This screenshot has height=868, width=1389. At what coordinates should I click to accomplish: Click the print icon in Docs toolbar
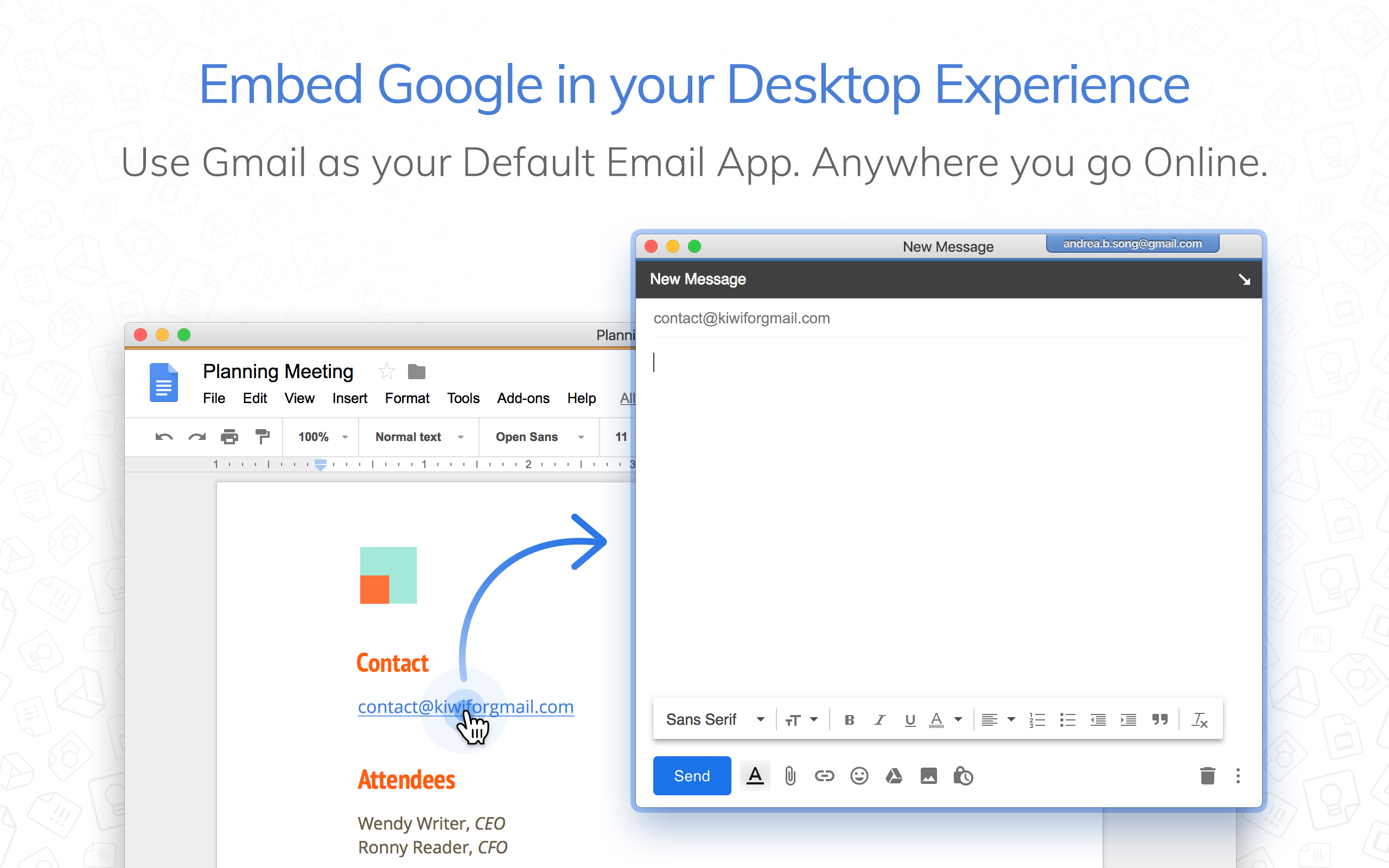[x=229, y=437]
